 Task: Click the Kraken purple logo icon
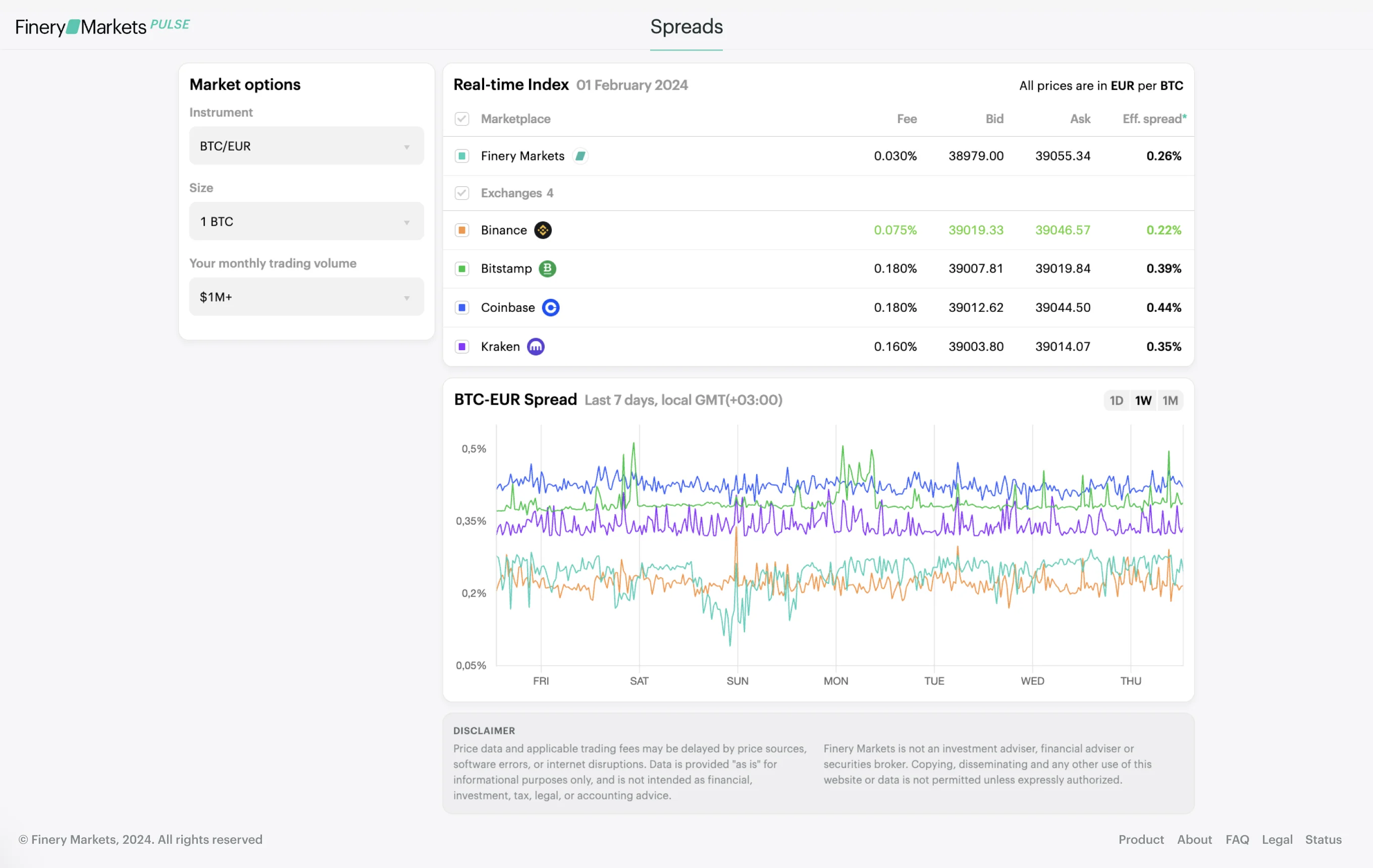coord(536,347)
